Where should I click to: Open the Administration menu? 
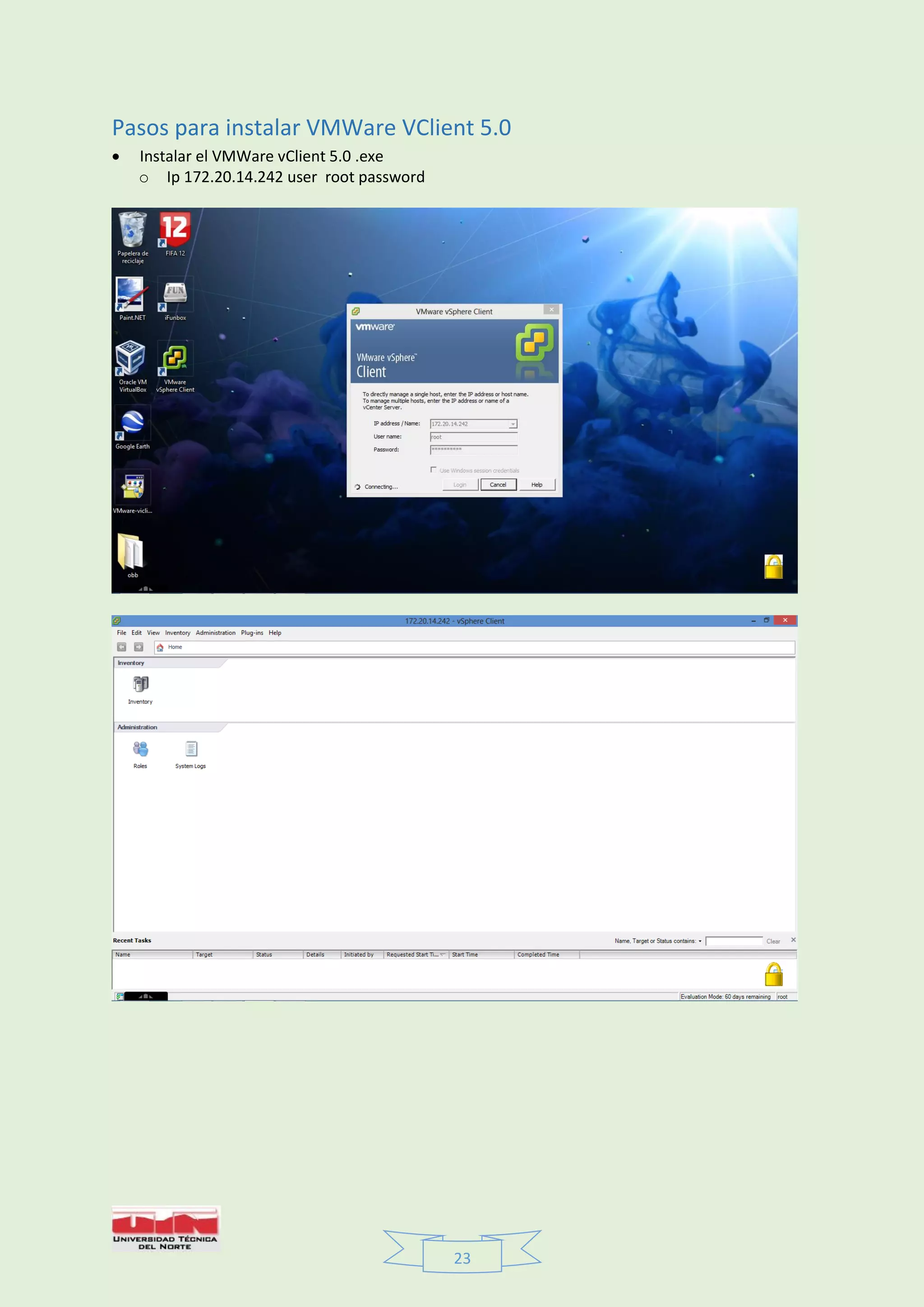pos(216,632)
